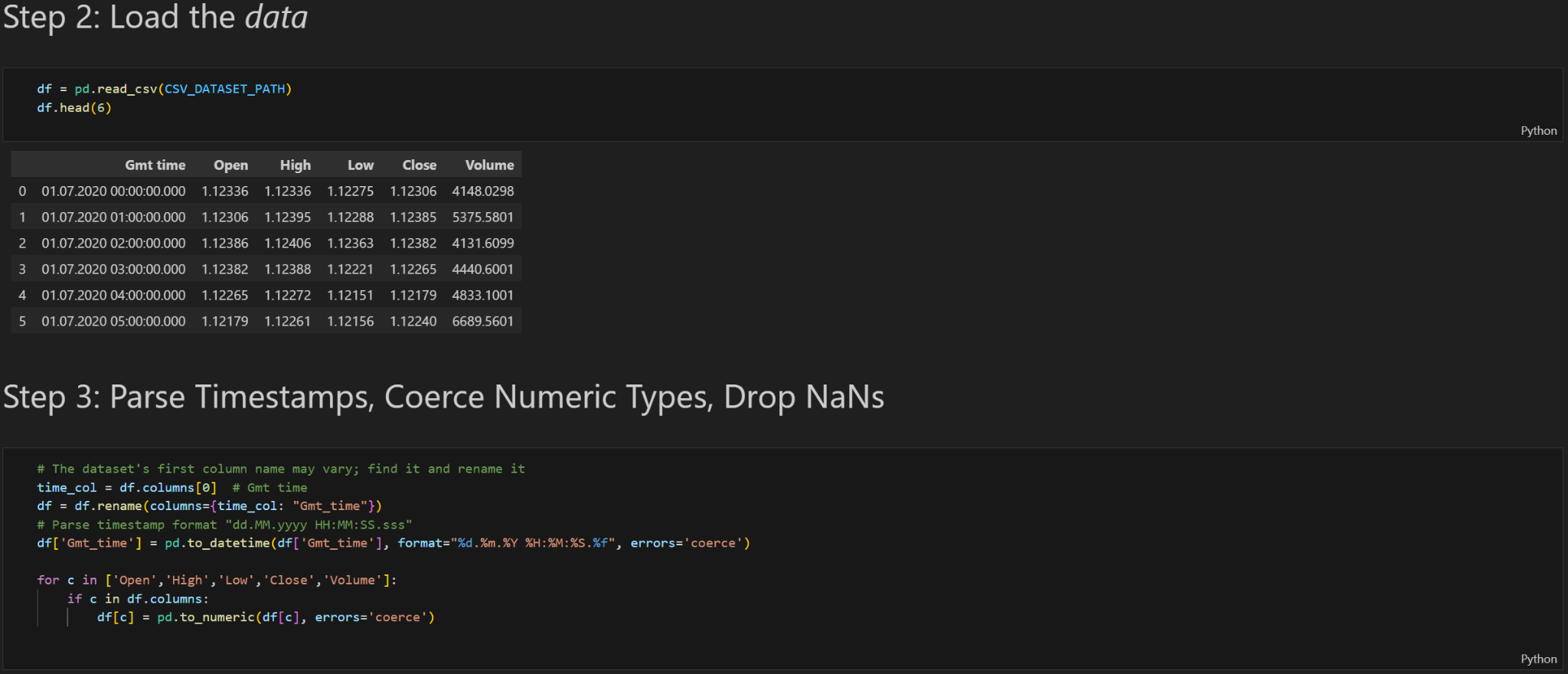This screenshot has width=1568, height=674.
Task: Select the 'Close' column header
Action: pyautogui.click(x=419, y=165)
